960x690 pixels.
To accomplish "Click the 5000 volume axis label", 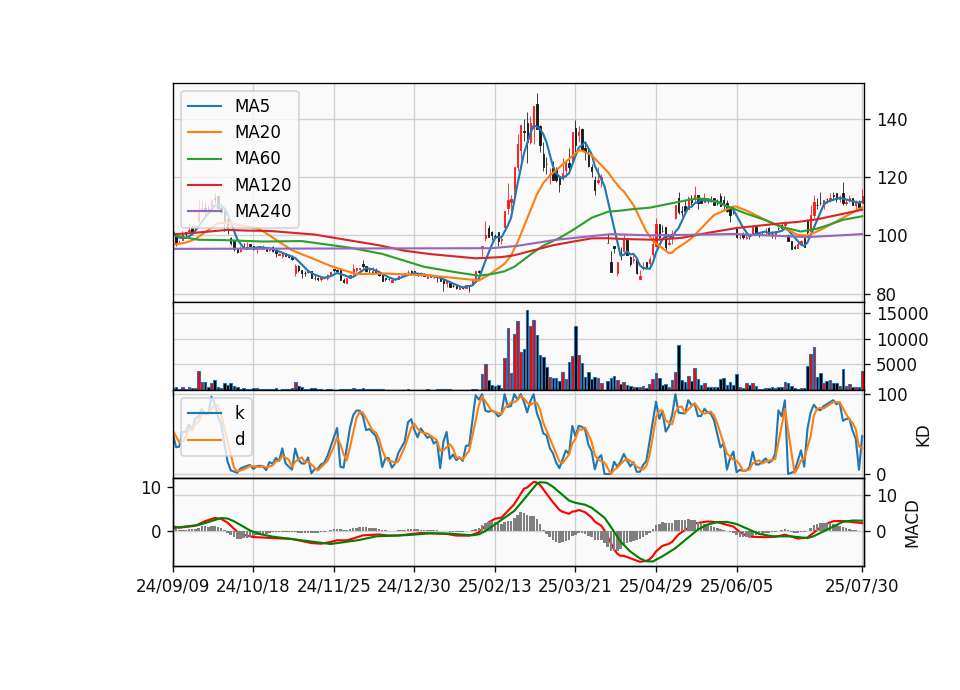I will pos(897,366).
